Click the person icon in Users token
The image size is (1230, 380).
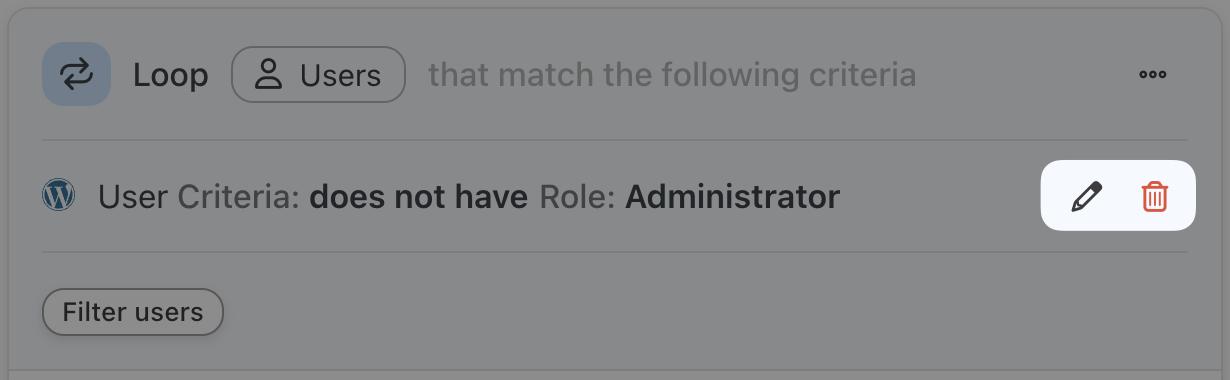point(267,74)
